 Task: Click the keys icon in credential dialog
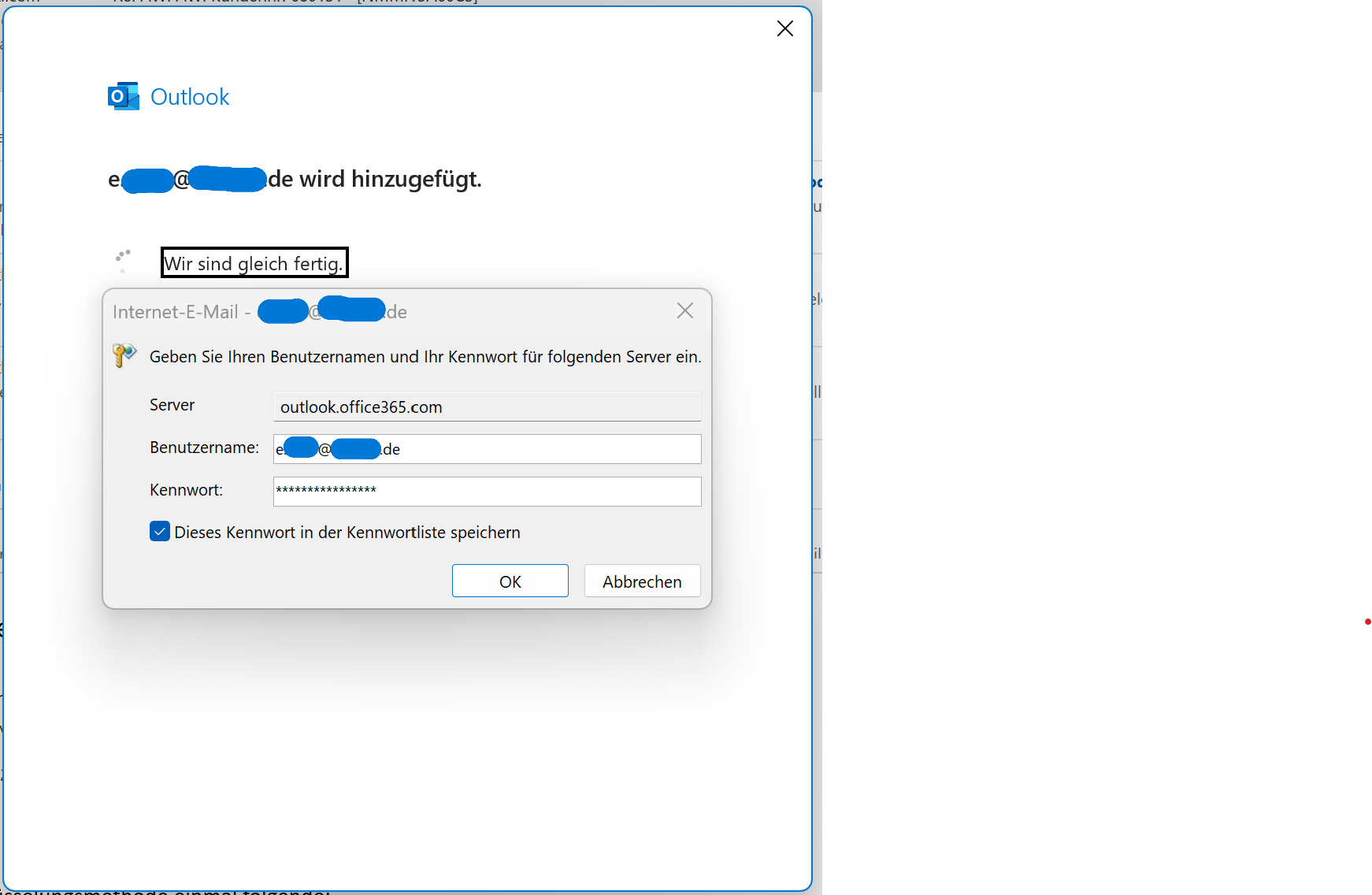tap(124, 355)
